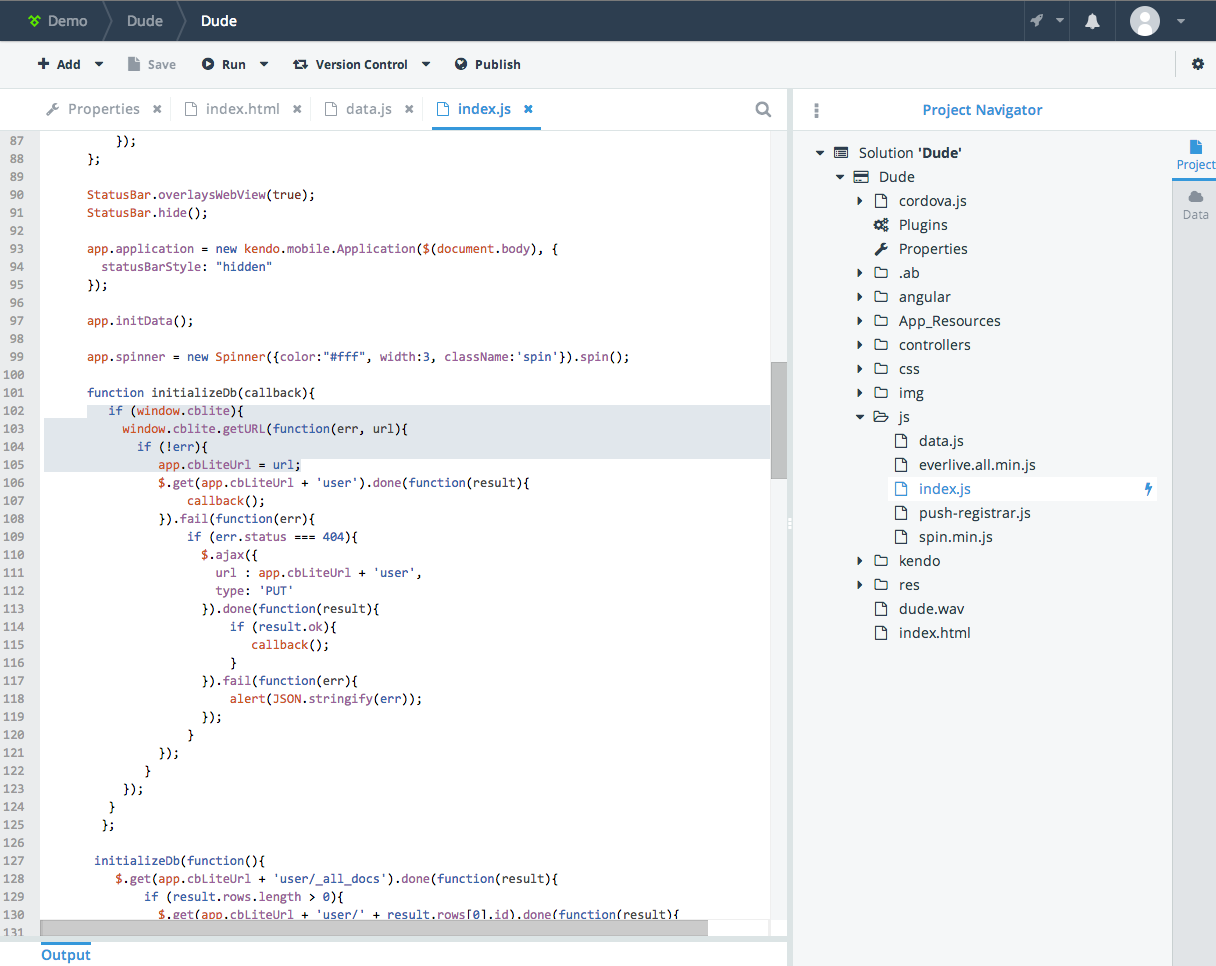Open the dropdown beside the user avatar
This screenshot has height=966, width=1216.
coord(1181,21)
